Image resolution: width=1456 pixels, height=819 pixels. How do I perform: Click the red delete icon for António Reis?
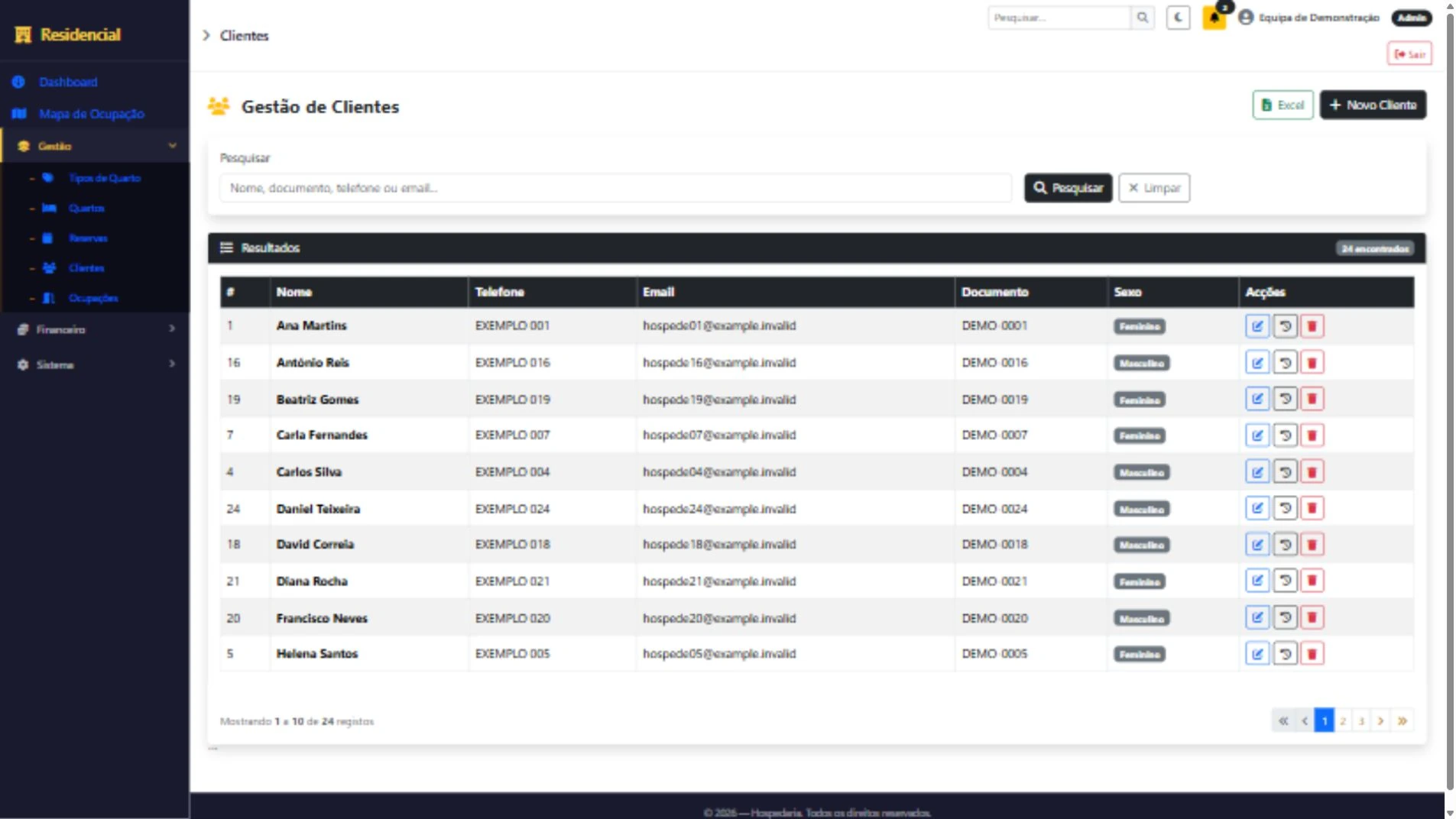point(1312,363)
